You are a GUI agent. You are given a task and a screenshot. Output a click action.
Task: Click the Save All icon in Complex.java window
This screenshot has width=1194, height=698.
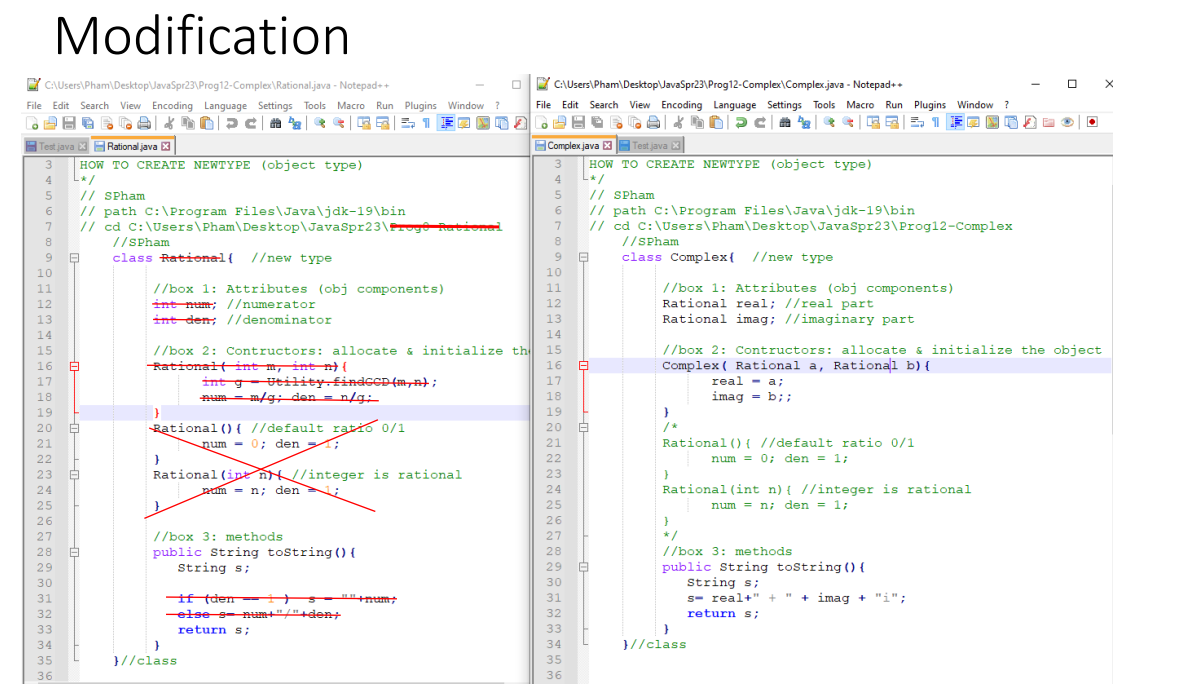595,122
